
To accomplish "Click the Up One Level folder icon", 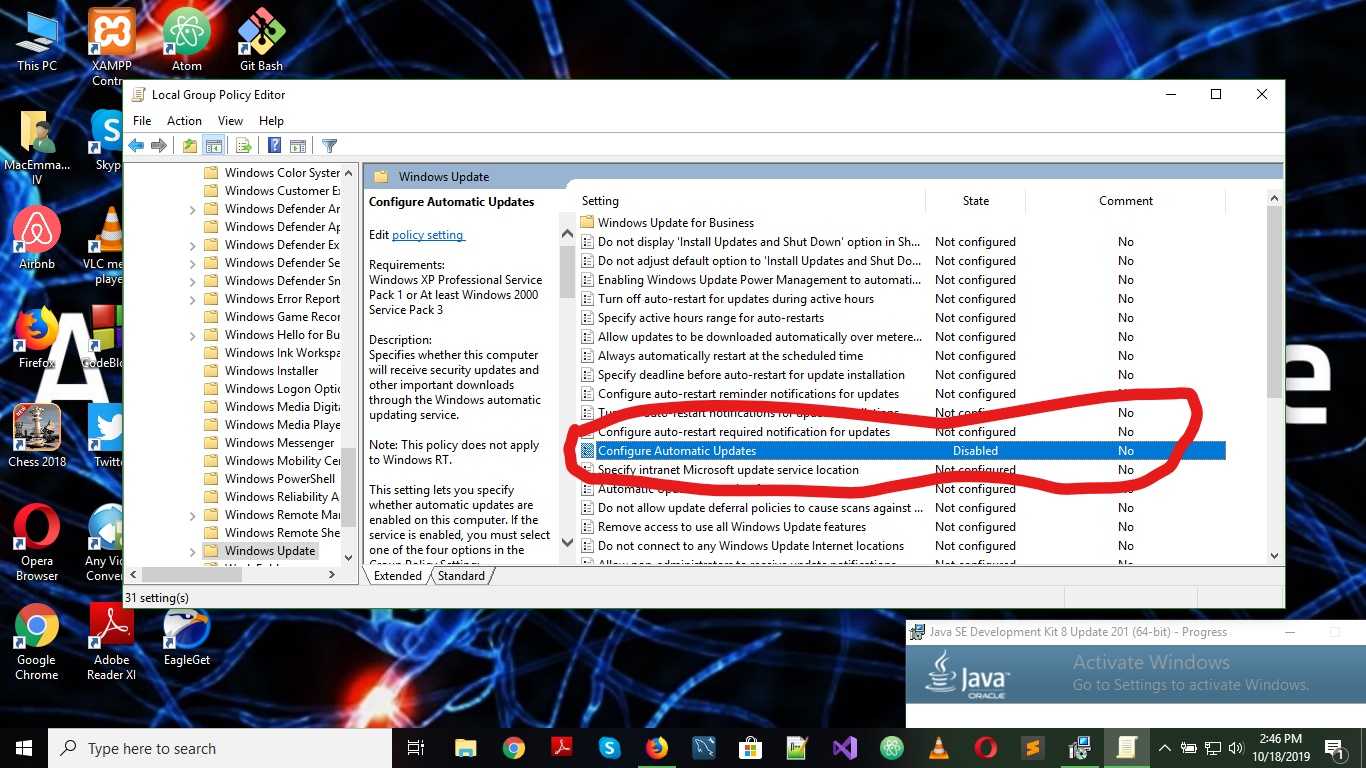I will point(190,146).
